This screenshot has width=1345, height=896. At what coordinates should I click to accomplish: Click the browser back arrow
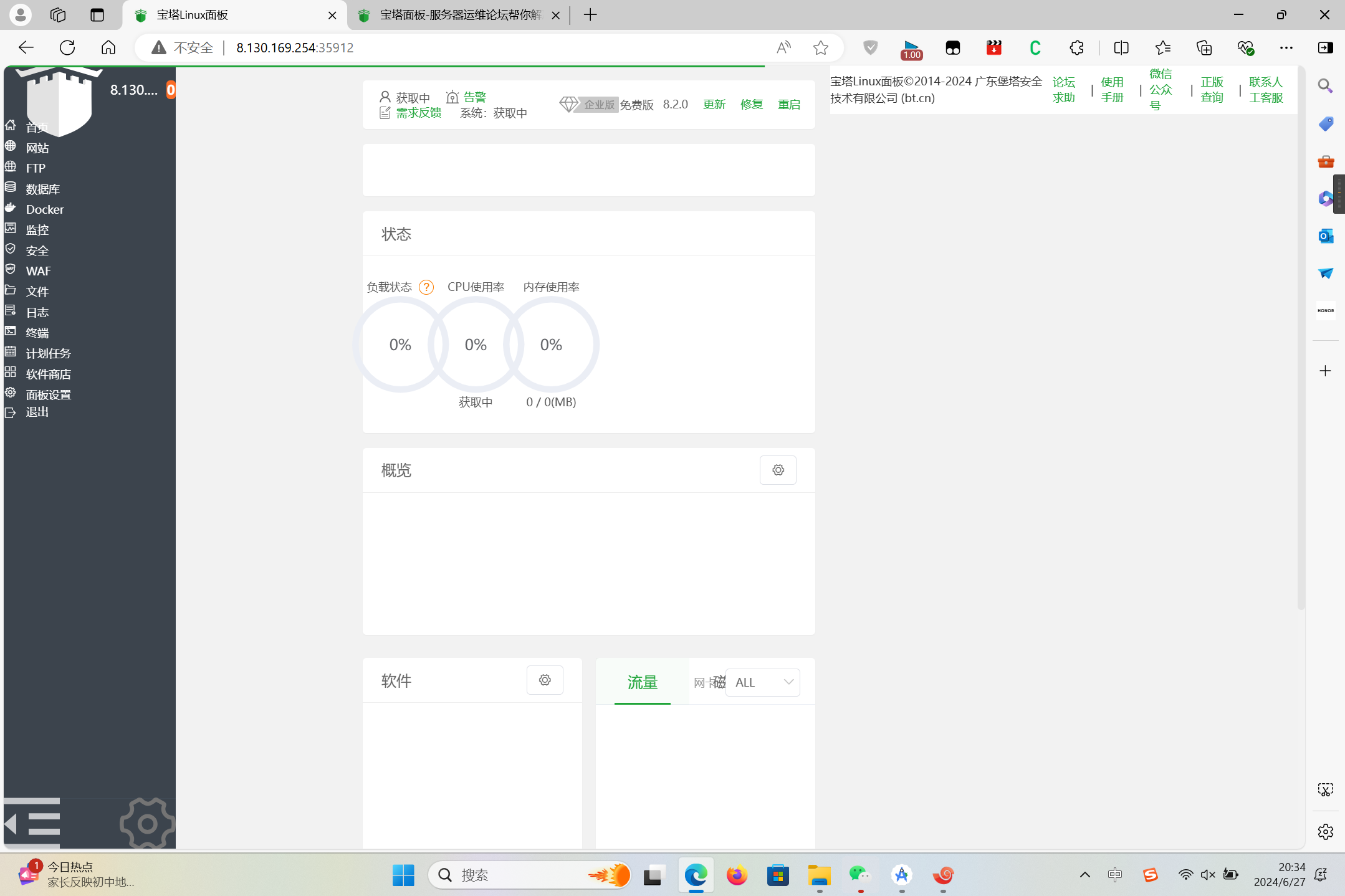click(x=26, y=48)
